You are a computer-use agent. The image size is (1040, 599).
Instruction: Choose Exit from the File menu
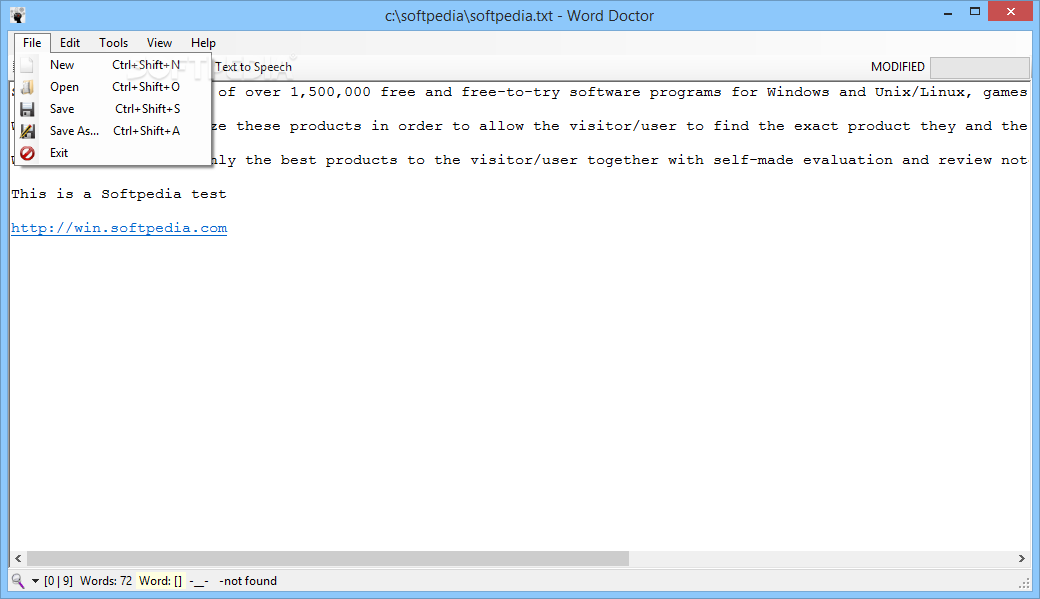coord(113,153)
